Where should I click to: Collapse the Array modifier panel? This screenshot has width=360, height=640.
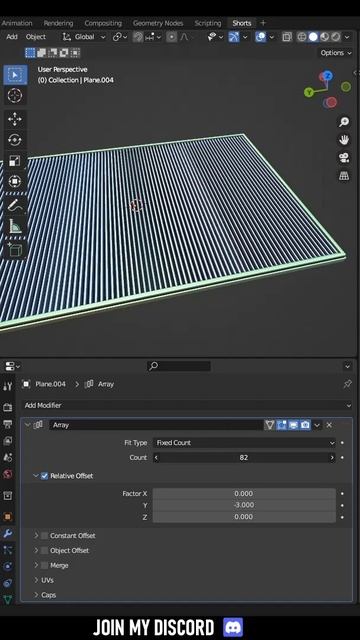(x=28, y=425)
